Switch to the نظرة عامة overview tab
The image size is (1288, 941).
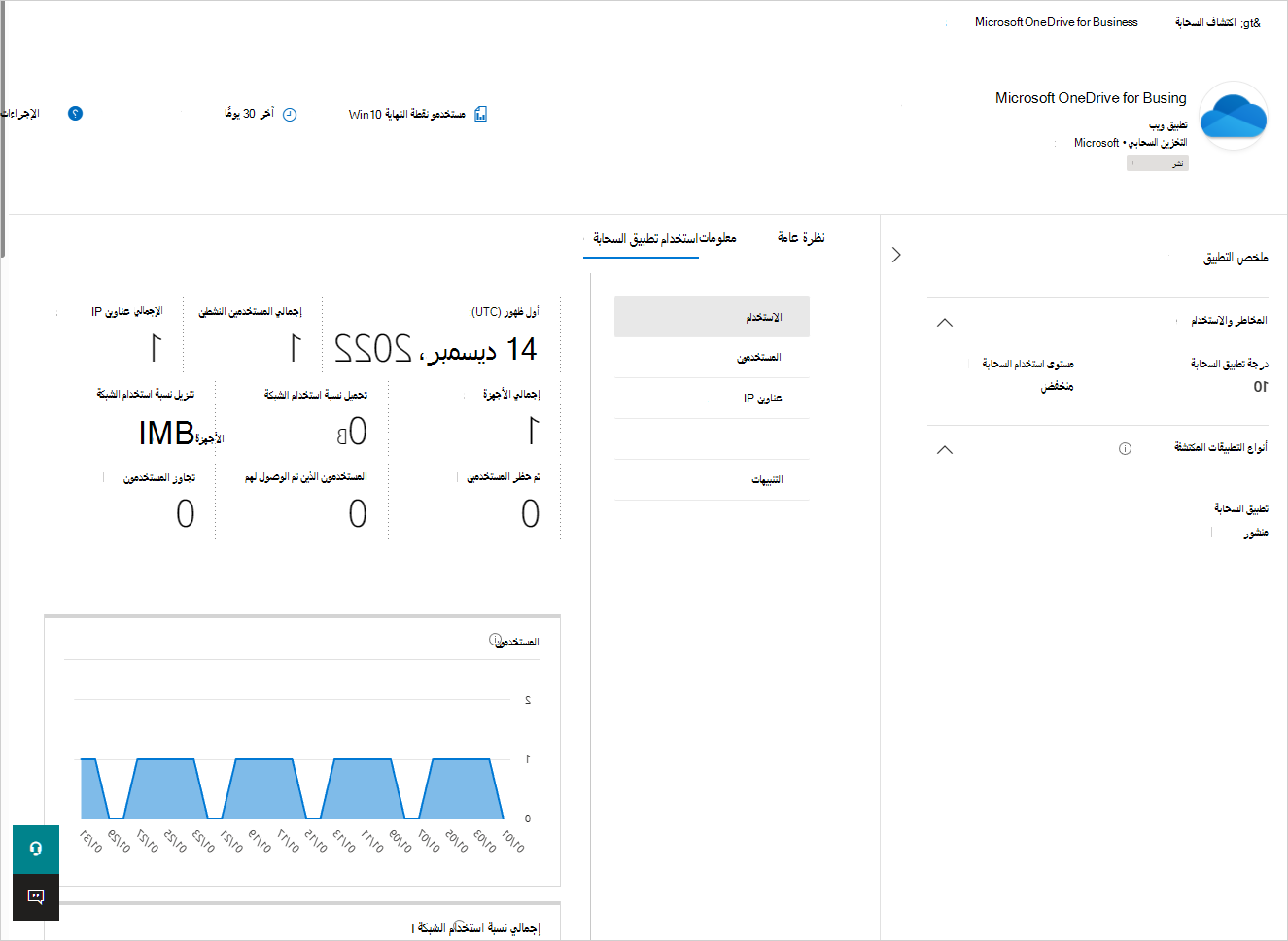tap(801, 238)
